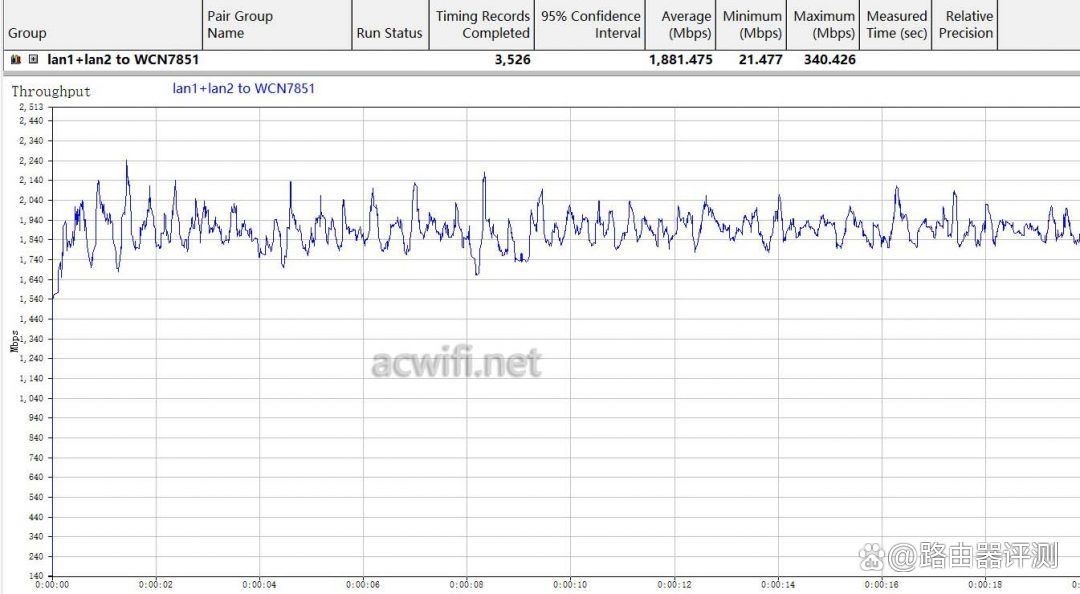Click the pair group icon before lan1+lan2
Viewport: 1080px width, 594px height.
(14, 60)
